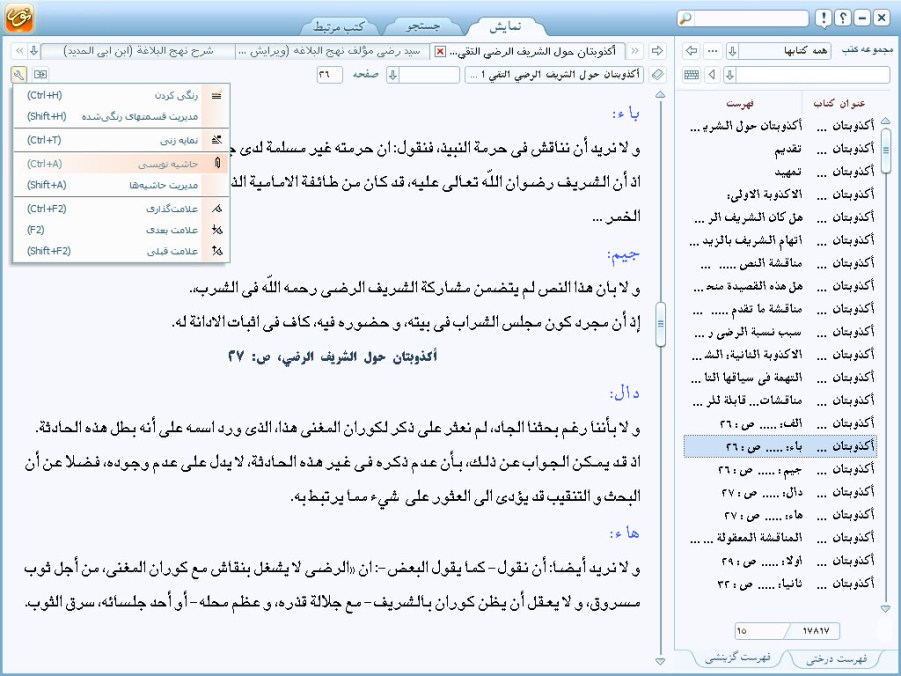Choose علامت‌گذاری (Ctrl+F2) from the menu
This screenshot has width=901, height=676.
(121, 209)
